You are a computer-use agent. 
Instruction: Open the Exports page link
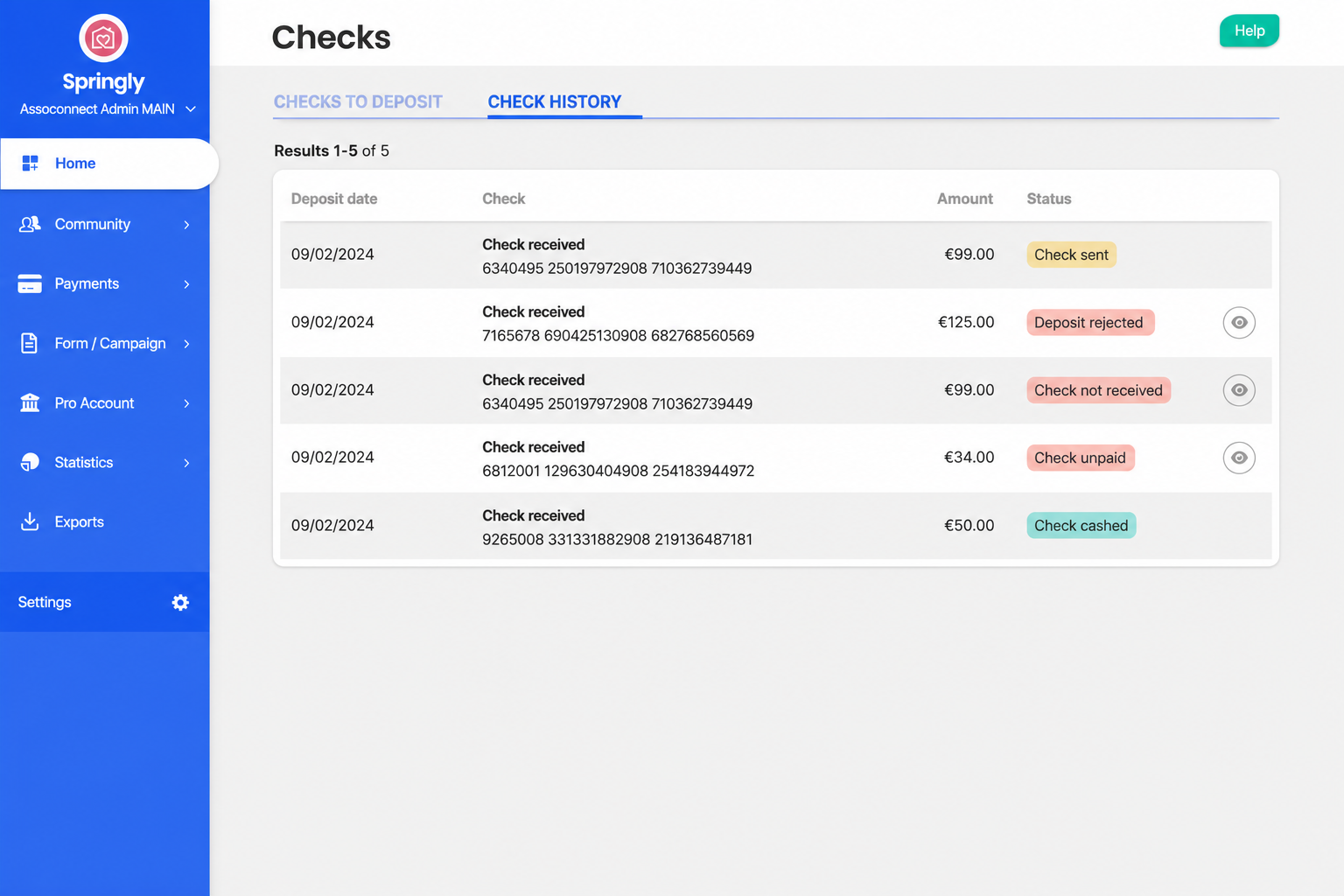pyautogui.click(x=80, y=522)
